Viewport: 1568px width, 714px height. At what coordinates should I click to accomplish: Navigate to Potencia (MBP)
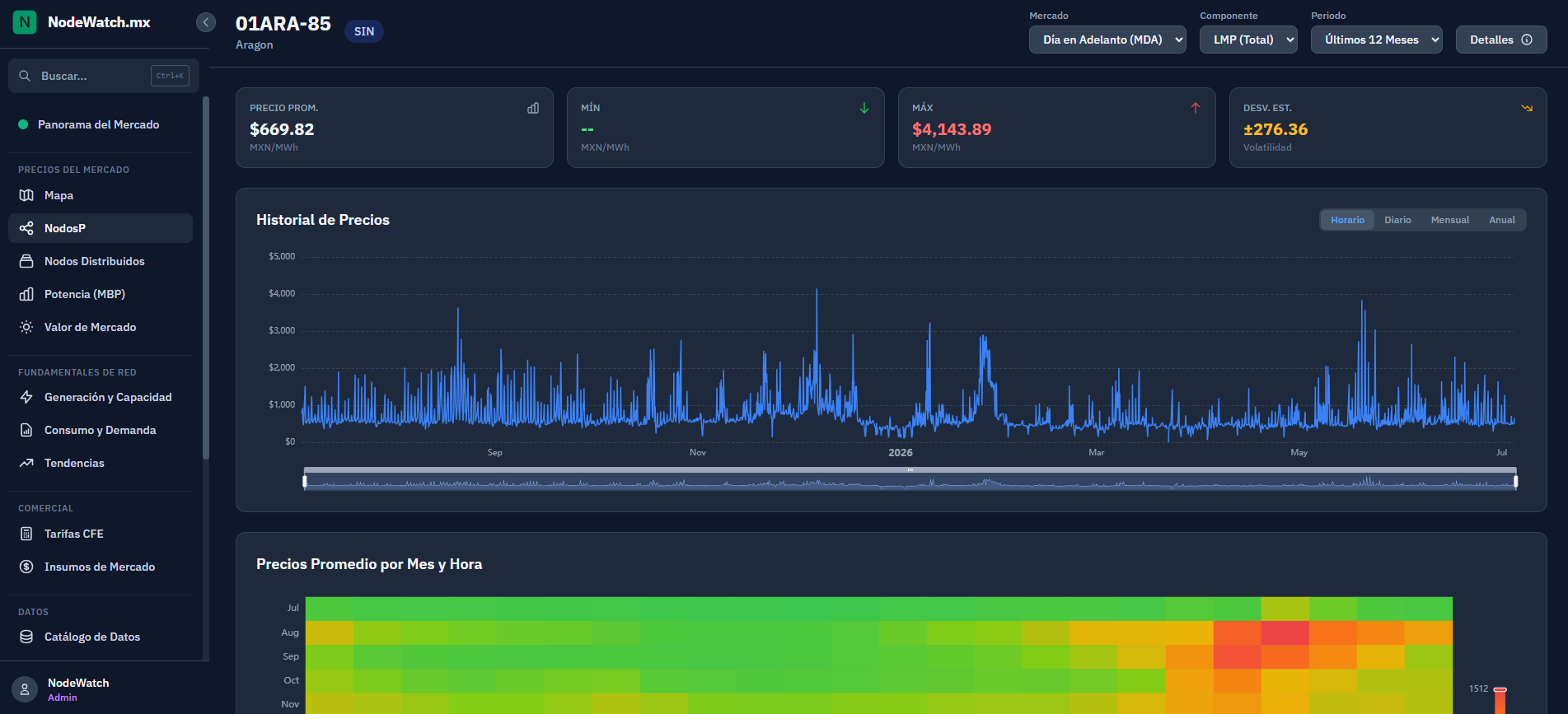(x=101, y=294)
